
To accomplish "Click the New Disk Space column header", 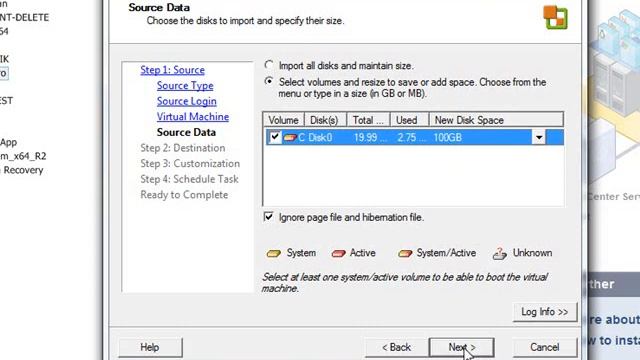I will [496, 120].
